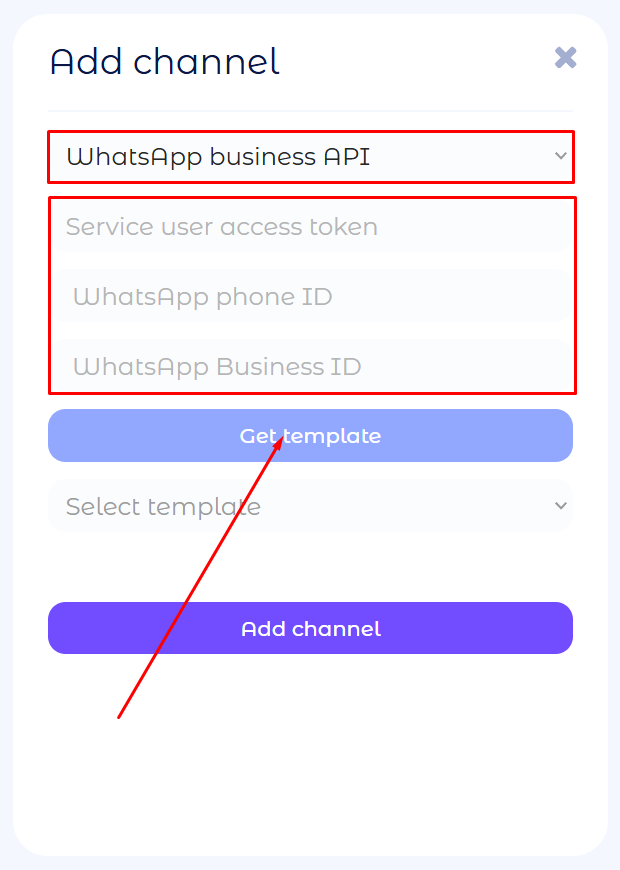Click the chevron on channel type selector
This screenshot has width=620, height=870.
(x=560, y=156)
